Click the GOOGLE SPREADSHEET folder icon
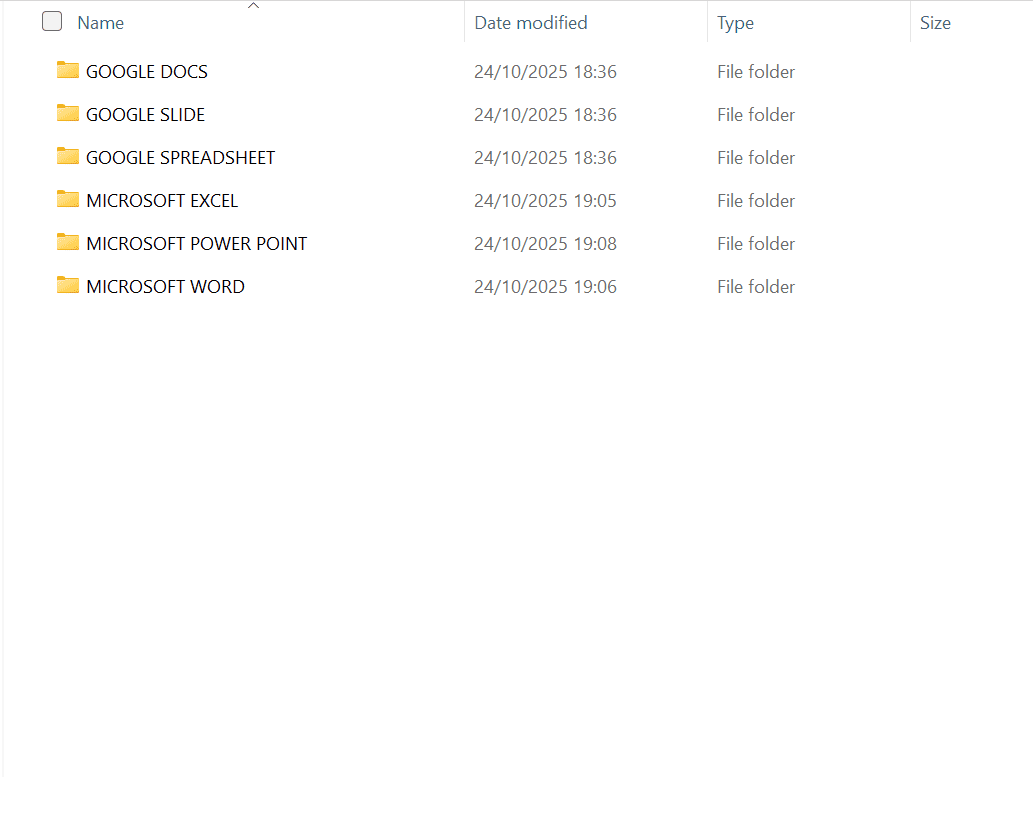 click(x=68, y=156)
